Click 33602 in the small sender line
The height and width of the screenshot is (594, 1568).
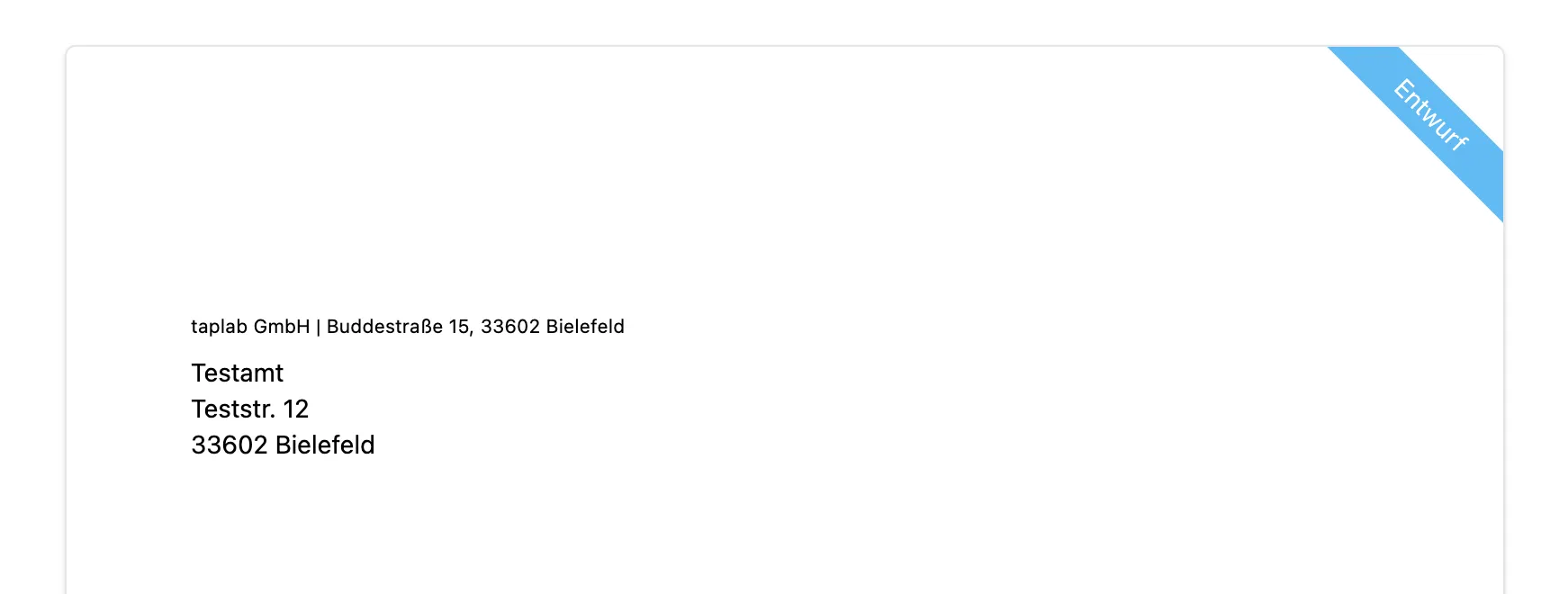pos(510,327)
